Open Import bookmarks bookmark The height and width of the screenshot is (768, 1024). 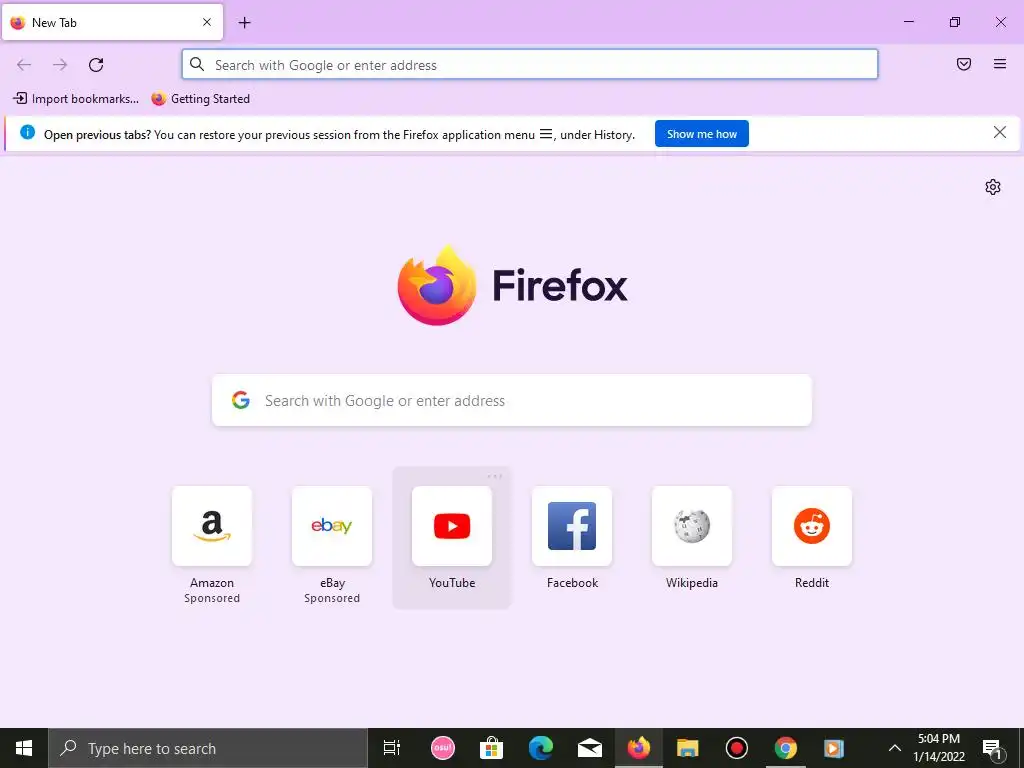[76, 99]
